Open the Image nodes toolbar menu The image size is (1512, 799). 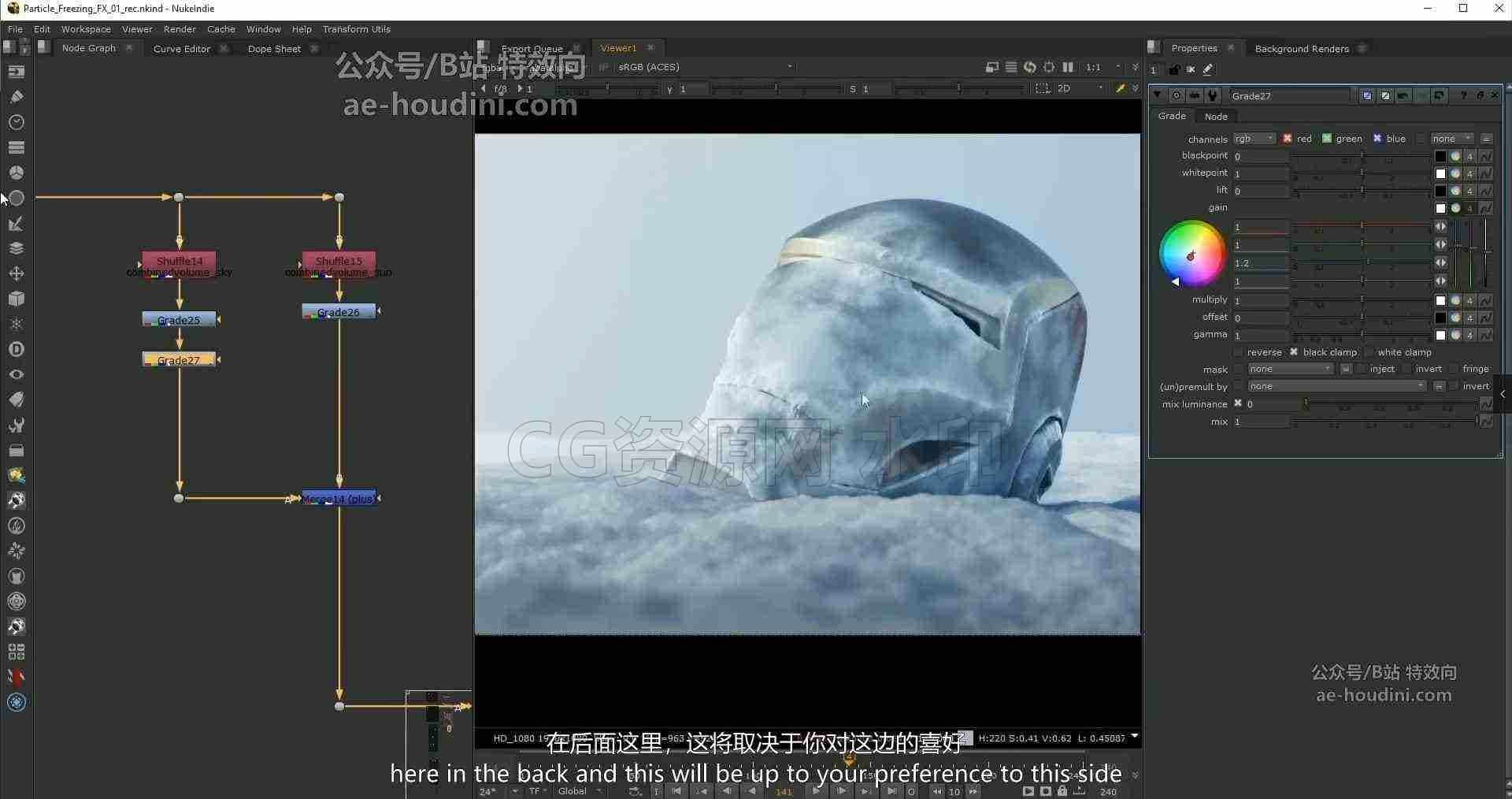point(17,72)
